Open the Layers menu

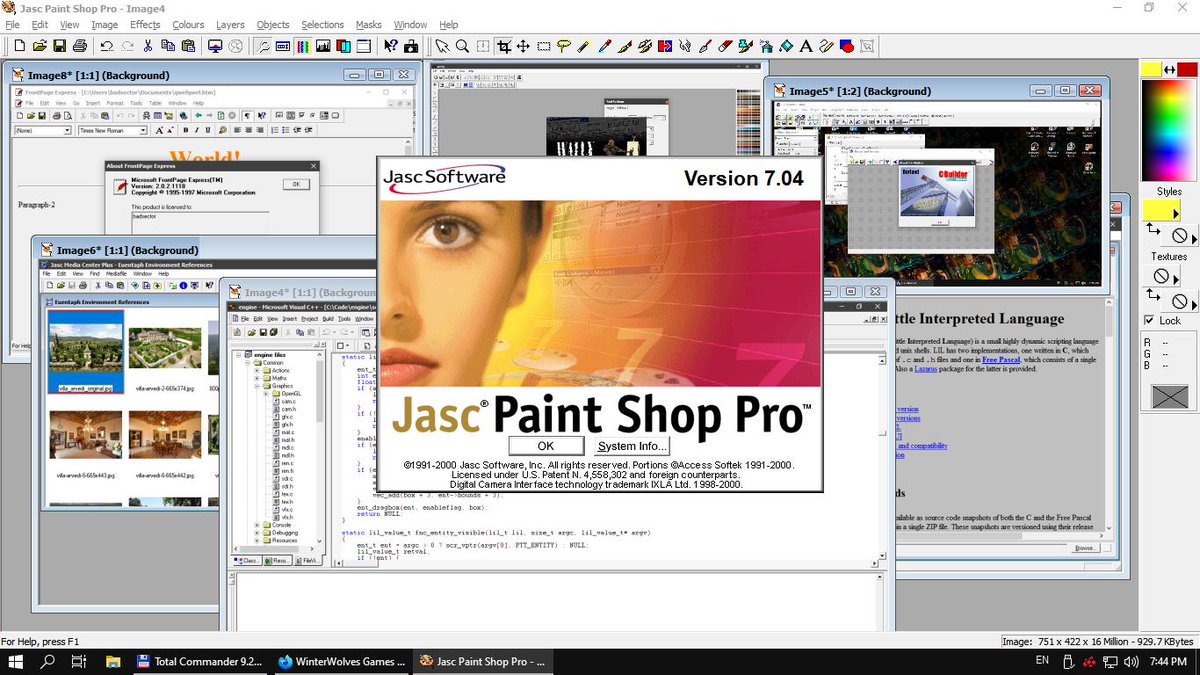click(230, 24)
